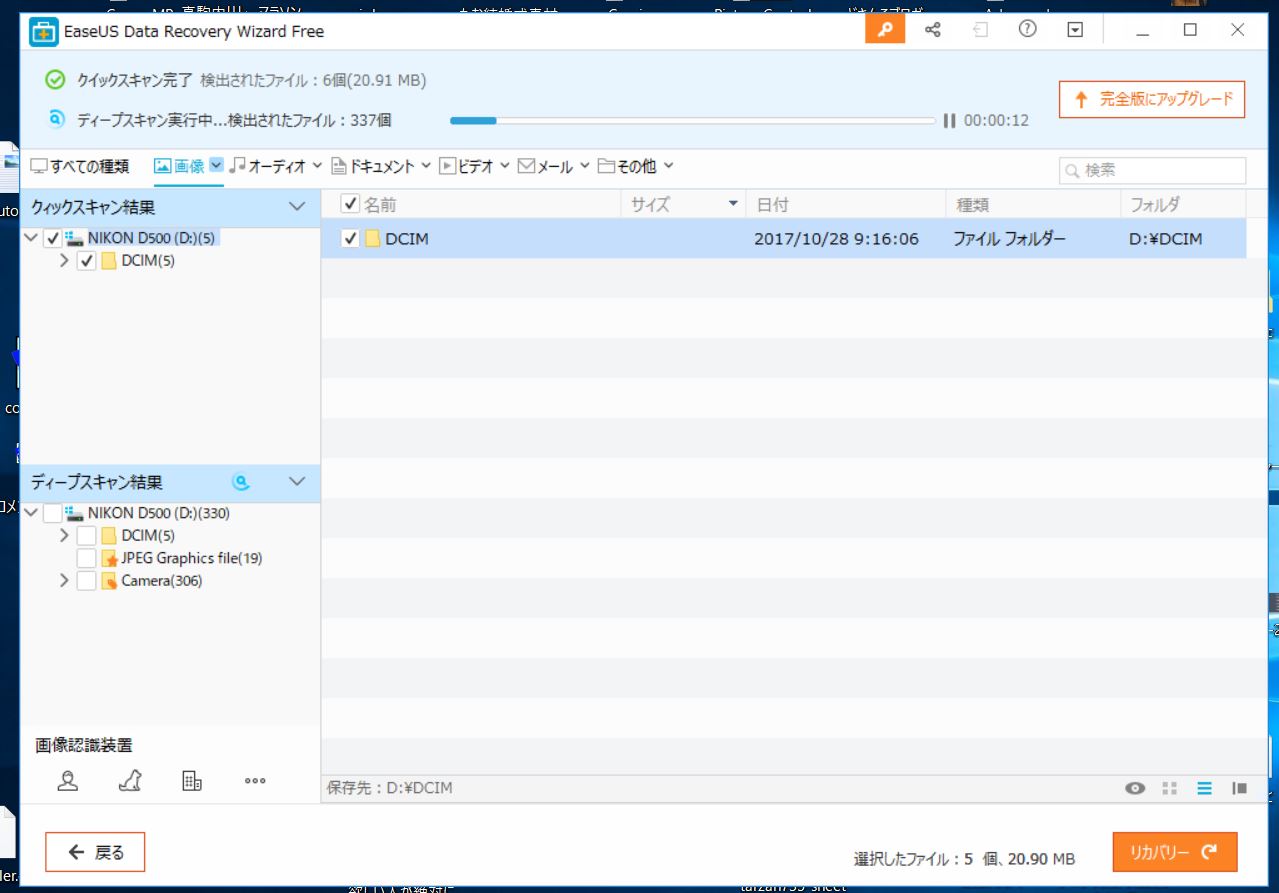Screen dimensions: 1279x893
Task: Collapse the クイックスキャン結果 panel
Action: coord(297,207)
